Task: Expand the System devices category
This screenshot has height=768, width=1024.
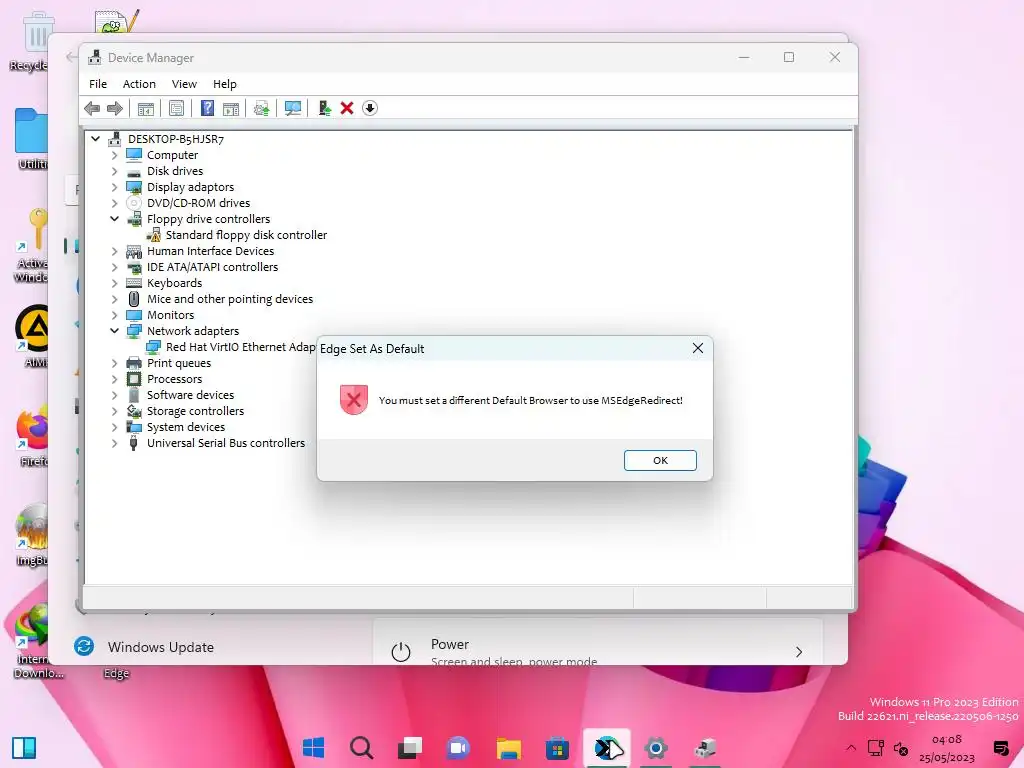Action: (x=115, y=427)
